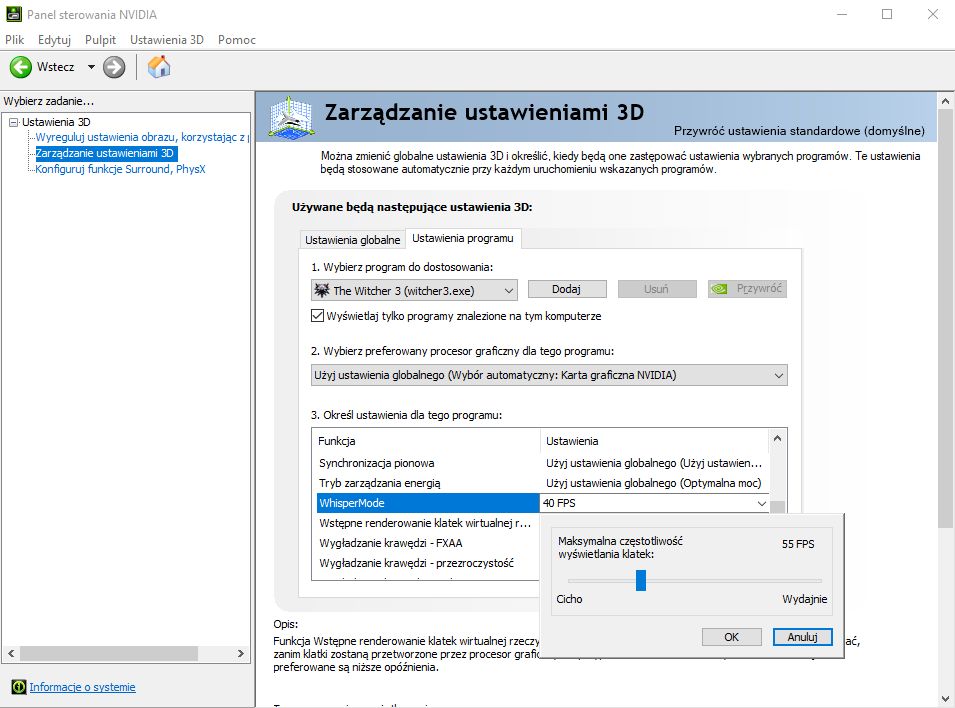
Task: Click the Dodaj button
Action: tap(566, 289)
